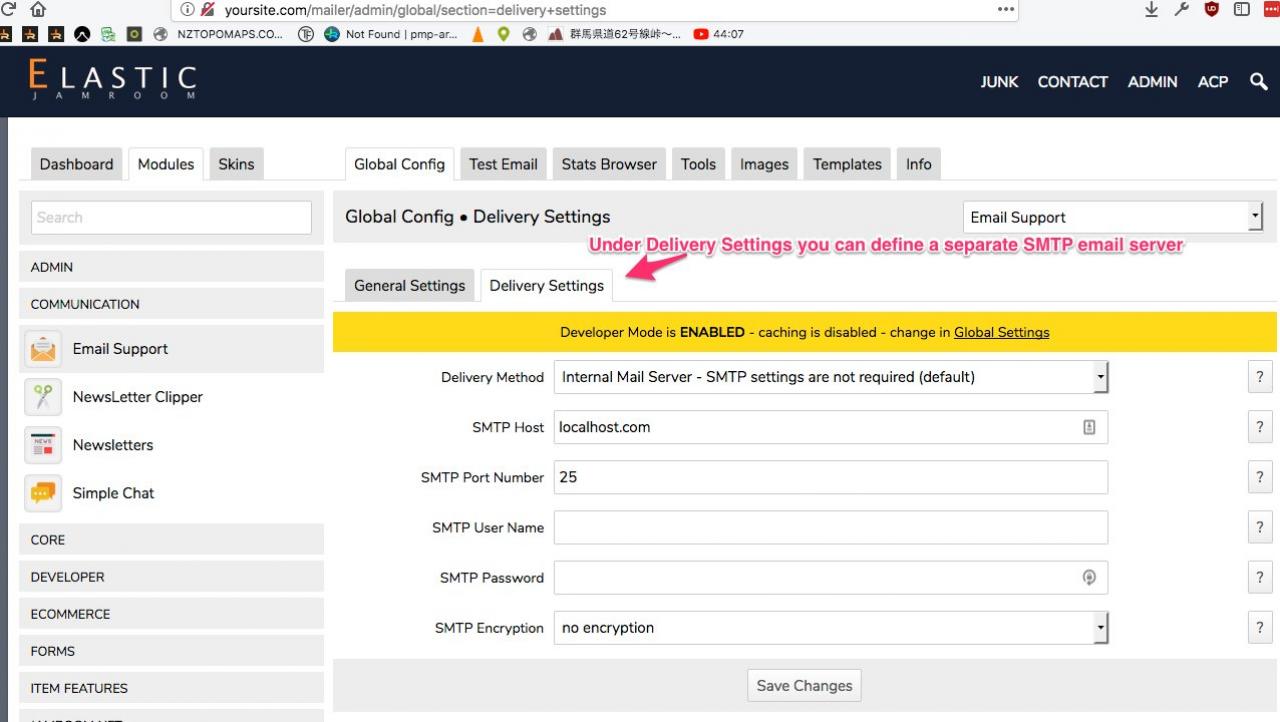
Task: Switch to the General Settings tab
Action: pos(409,286)
